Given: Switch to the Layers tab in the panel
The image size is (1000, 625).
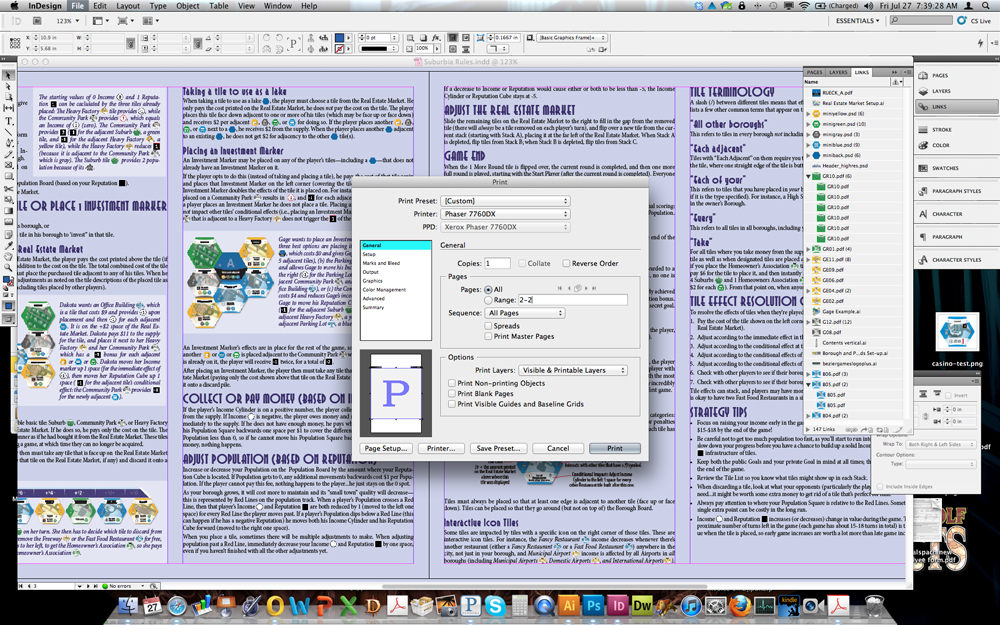Looking at the screenshot, I should [838, 73].
